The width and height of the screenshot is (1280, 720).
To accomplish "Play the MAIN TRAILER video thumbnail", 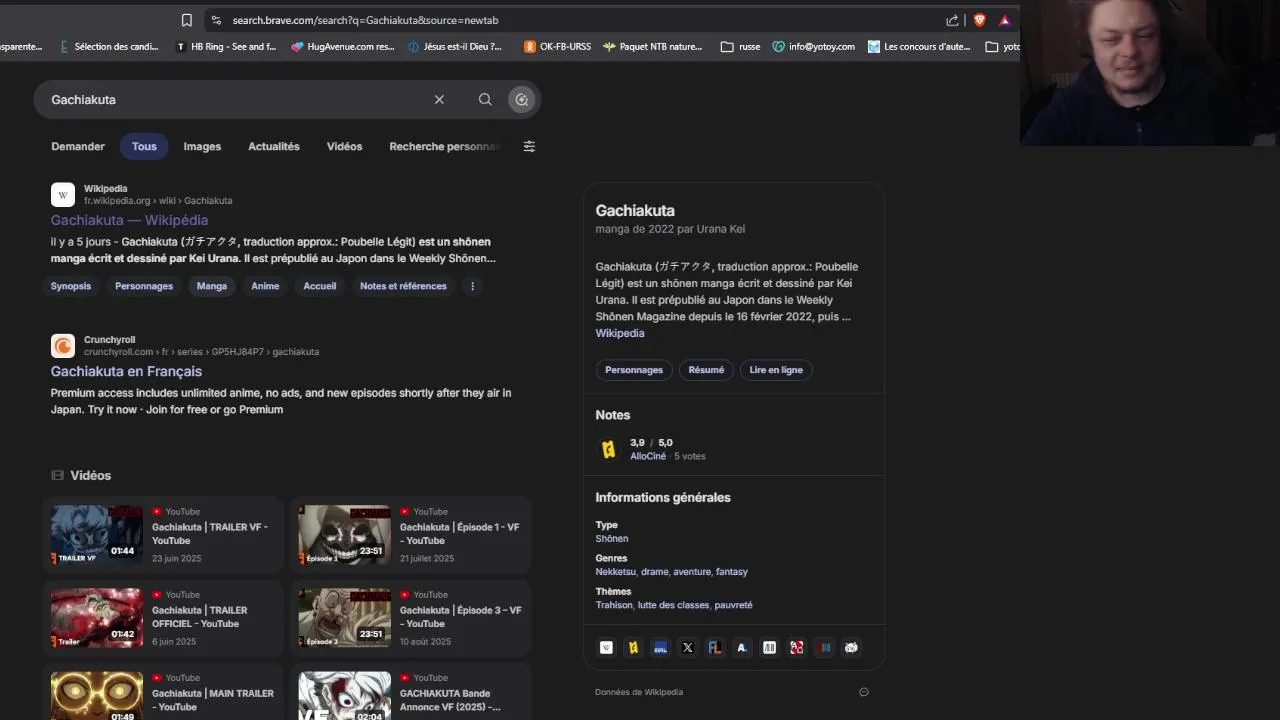I will (97, 696).
